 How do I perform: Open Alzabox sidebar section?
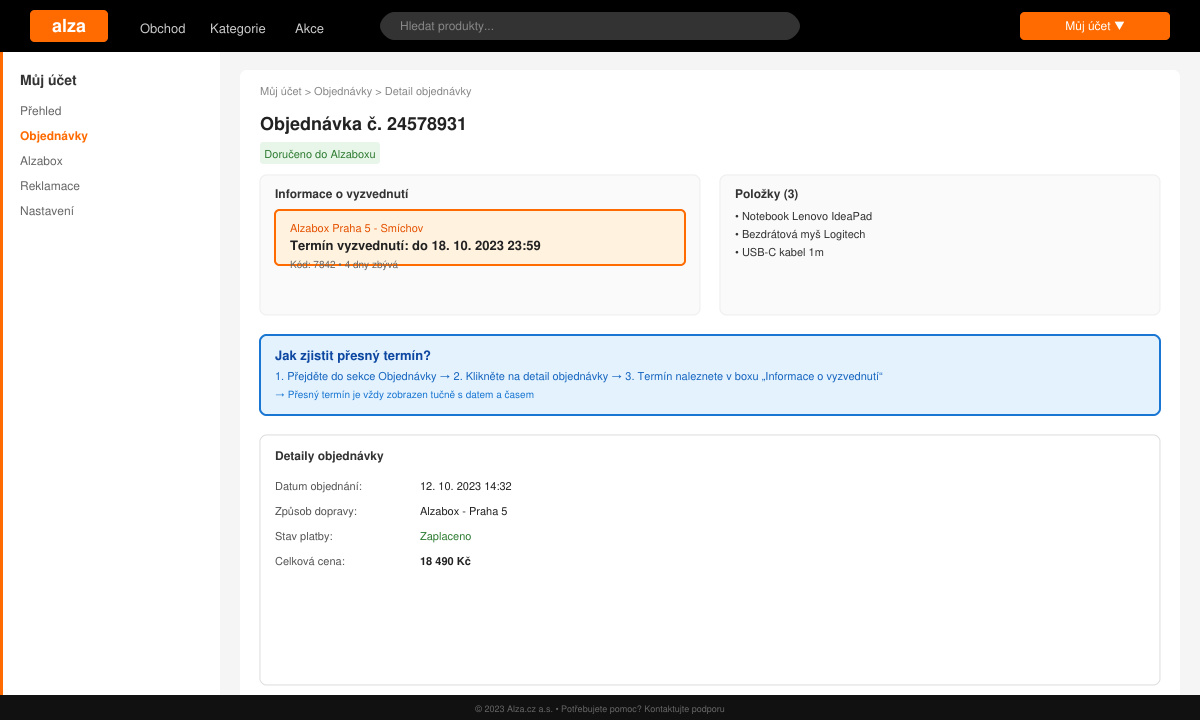[41, 161]
